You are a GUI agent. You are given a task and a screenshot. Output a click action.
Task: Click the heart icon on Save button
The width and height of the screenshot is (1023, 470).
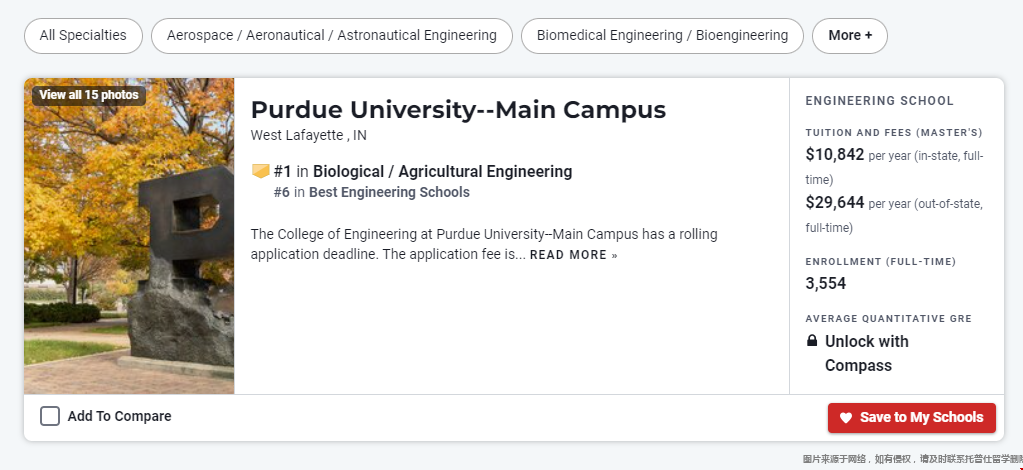(846, 418)
